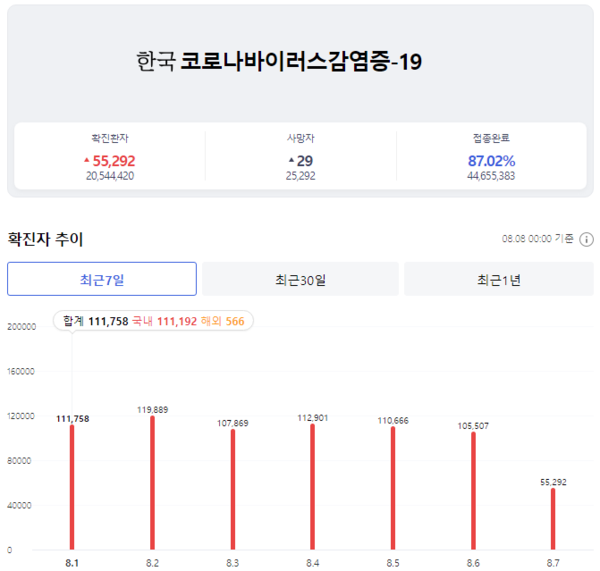Select the 8.3 bar showing 107,869

pyautogui.click(x=233, y=489)
